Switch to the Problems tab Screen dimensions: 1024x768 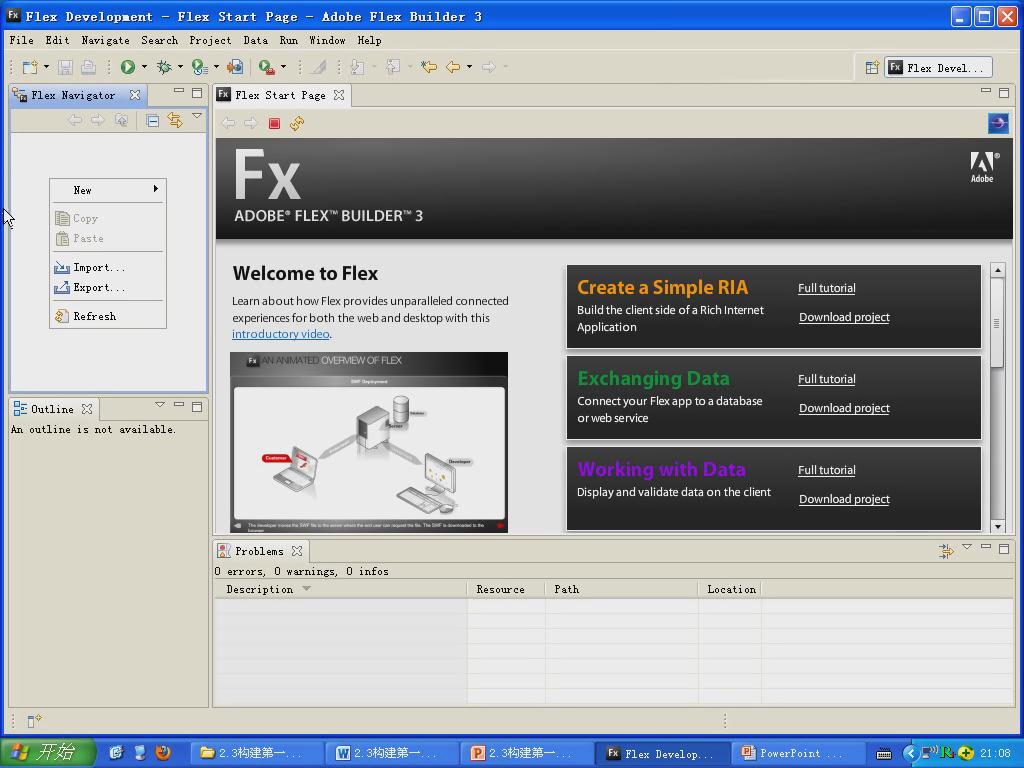coord(259,551)
